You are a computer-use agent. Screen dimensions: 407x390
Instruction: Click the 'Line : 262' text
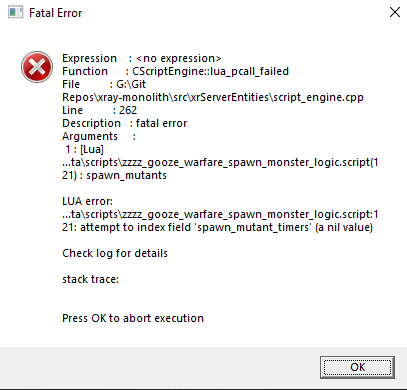(x=99, y=110)
